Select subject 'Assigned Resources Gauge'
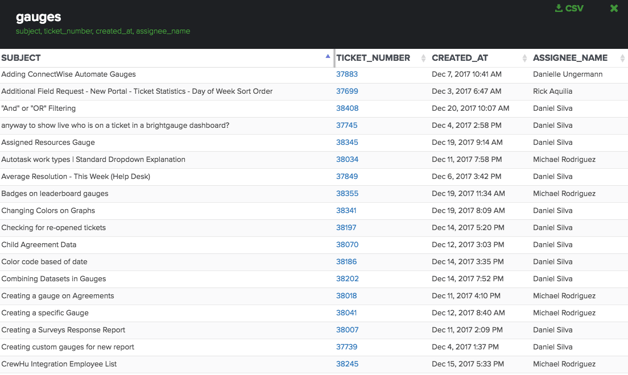 click(x=48, y=143)
